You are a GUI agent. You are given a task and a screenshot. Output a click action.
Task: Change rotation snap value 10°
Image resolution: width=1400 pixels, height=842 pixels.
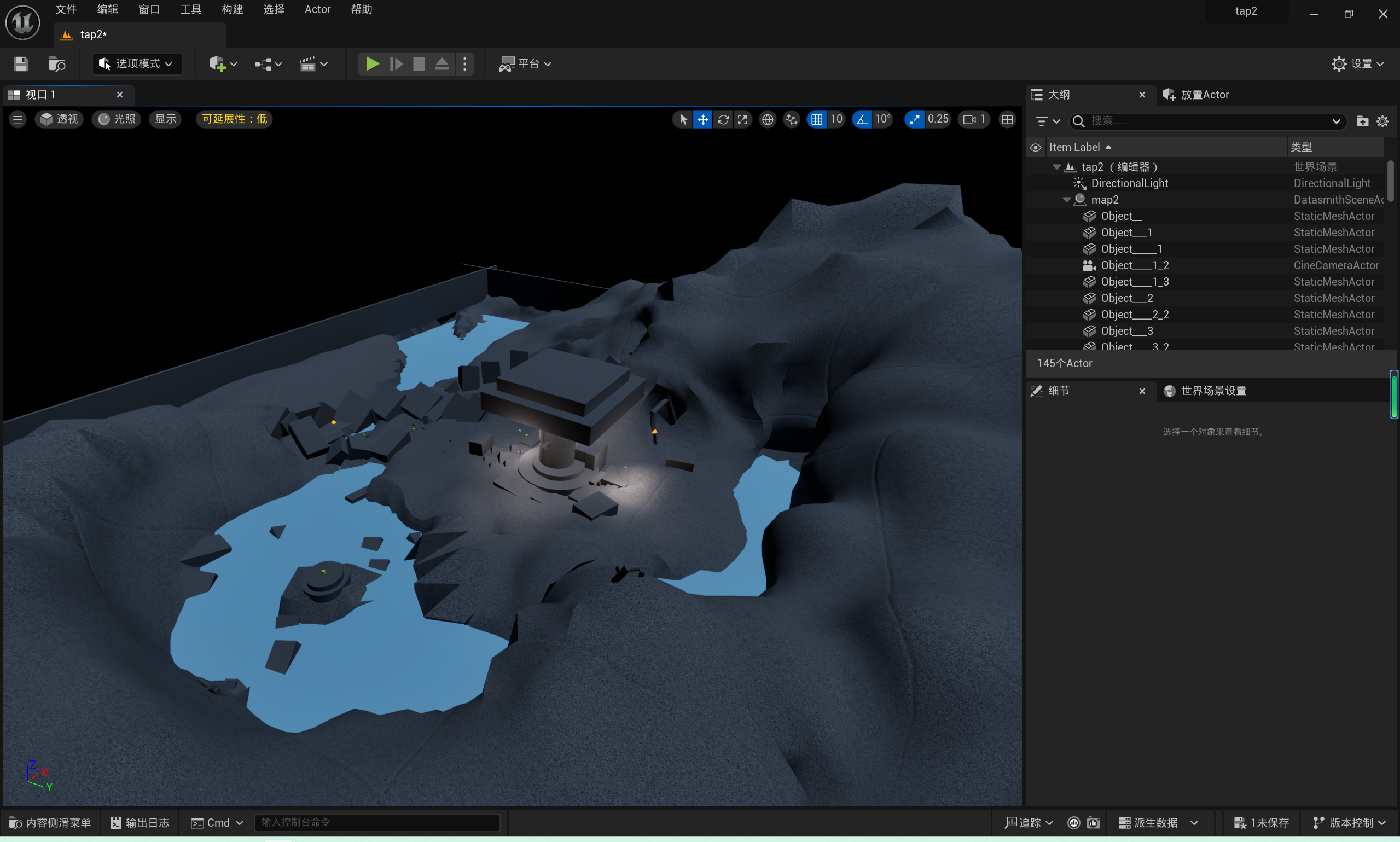tap(882, 119)
